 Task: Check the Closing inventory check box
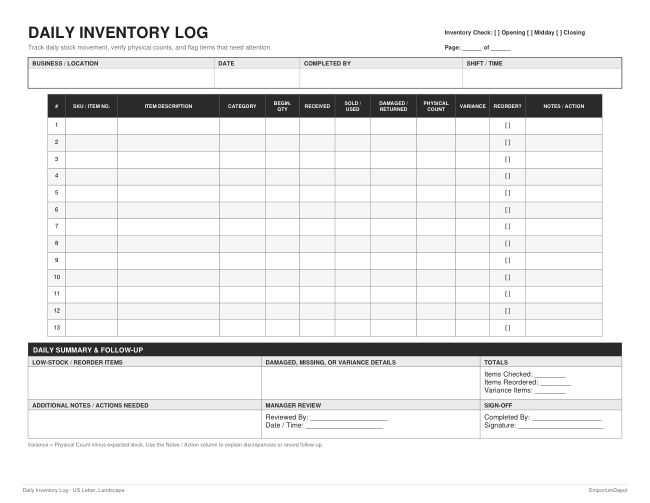point(559,33)
